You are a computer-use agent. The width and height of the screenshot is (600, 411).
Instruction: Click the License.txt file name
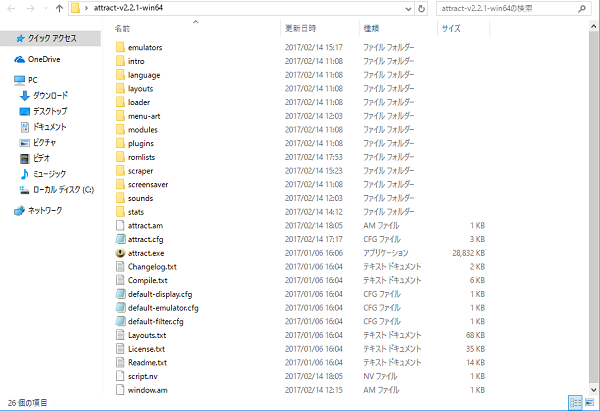pyautogui.click(x=146, y=349)
